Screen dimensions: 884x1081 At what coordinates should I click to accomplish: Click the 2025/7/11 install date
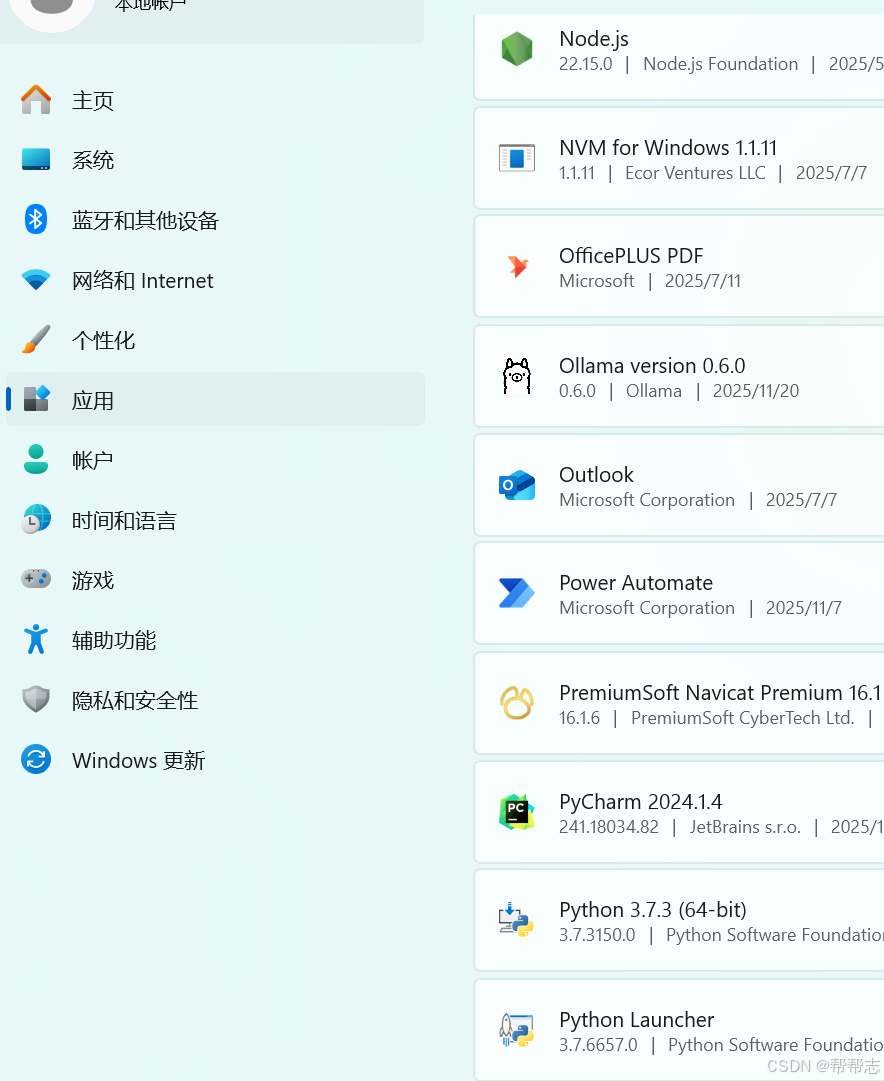click(703, 281)
